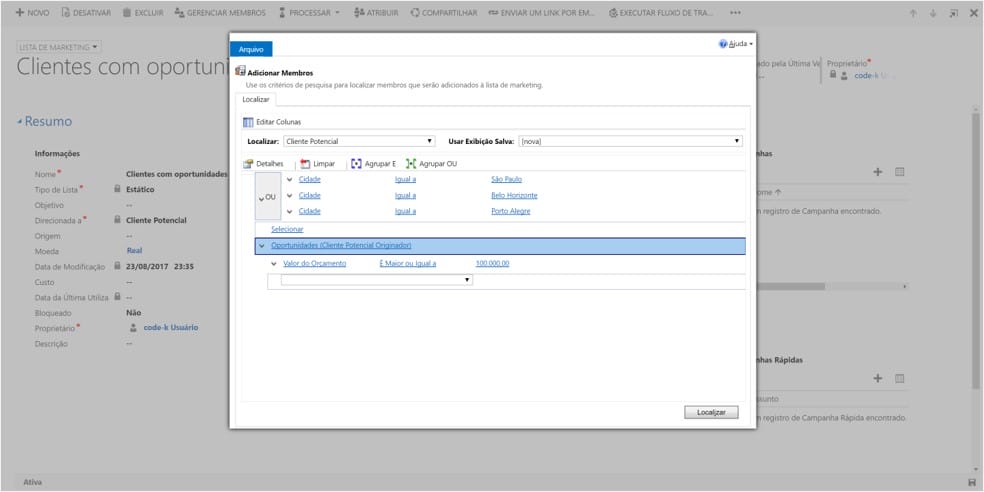The height and width of the screenshot is (492, 984).
Task: Clear criteria with the Limpar button
Action: point(317,163)
